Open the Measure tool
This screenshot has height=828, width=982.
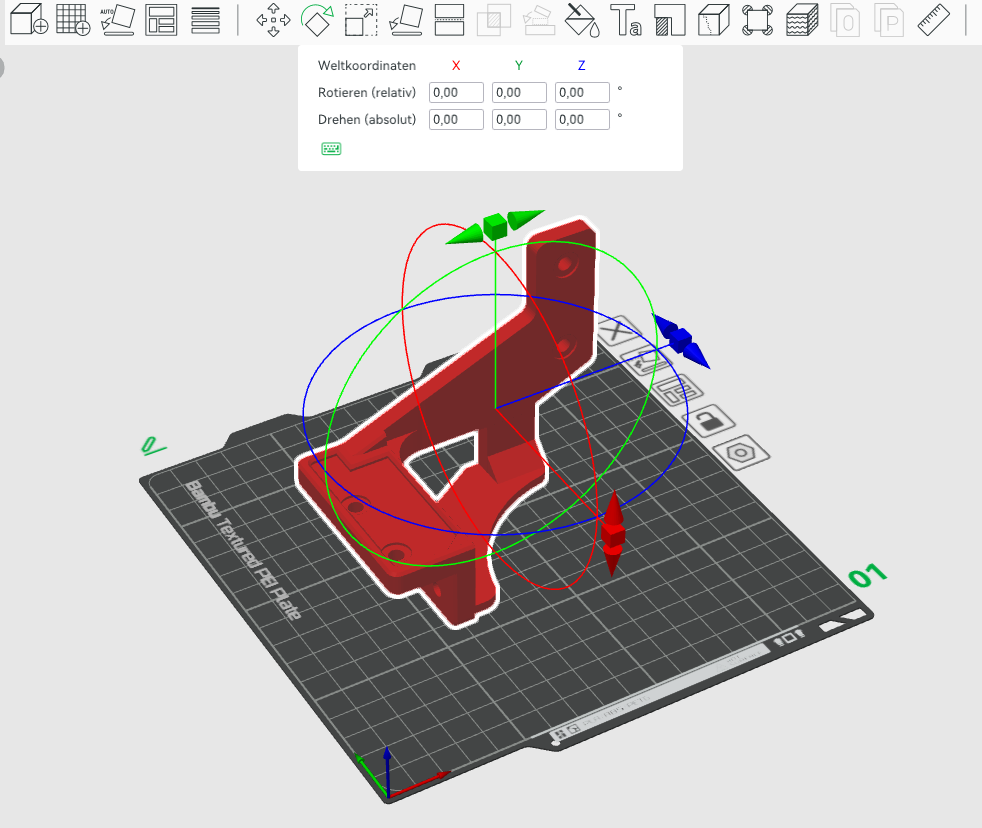pyautogui.click(x=932, y=20)
